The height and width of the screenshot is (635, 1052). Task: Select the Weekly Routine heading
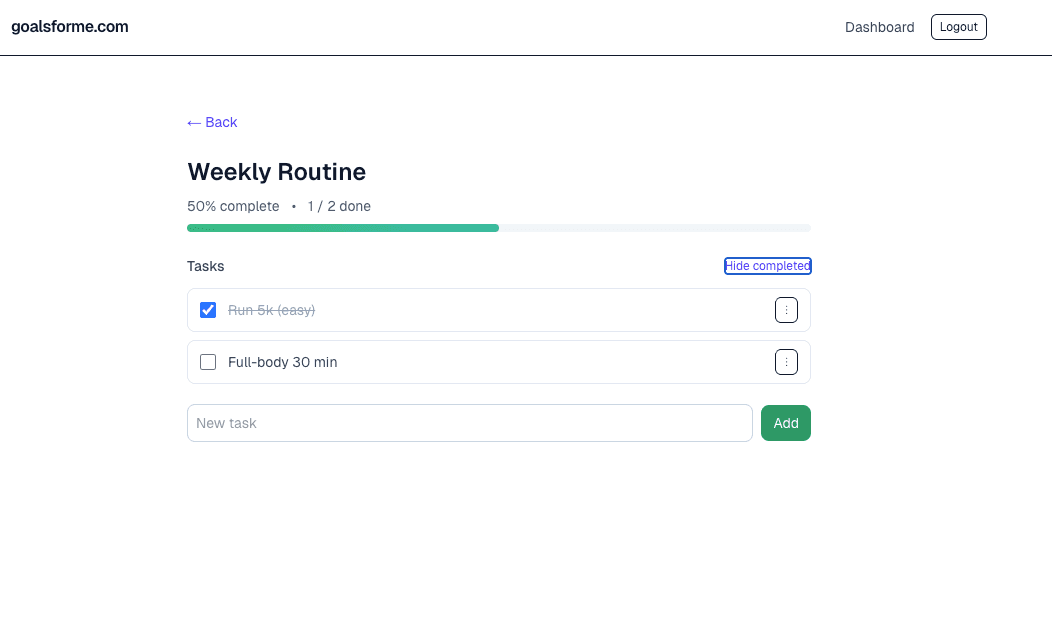[276, 172]
